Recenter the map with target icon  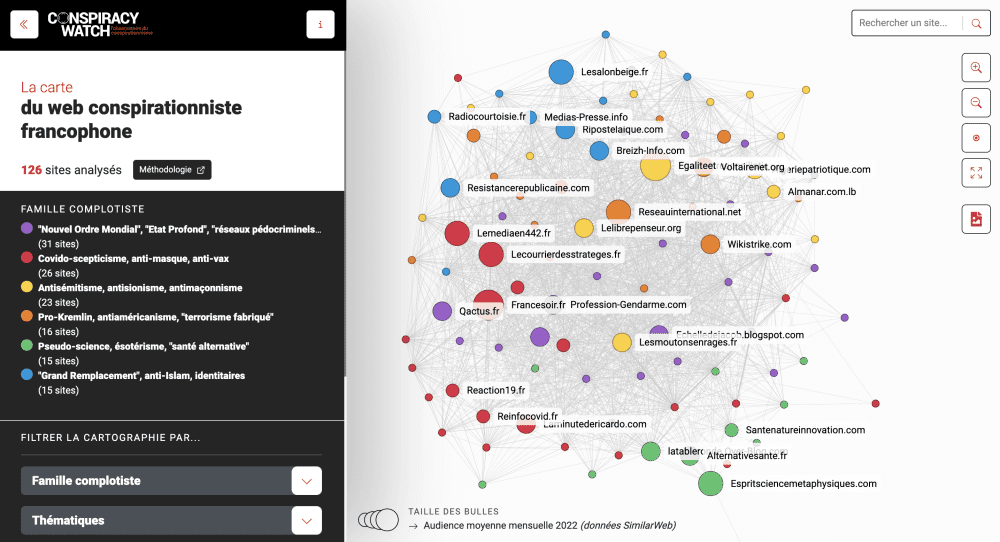click(976, 138)
